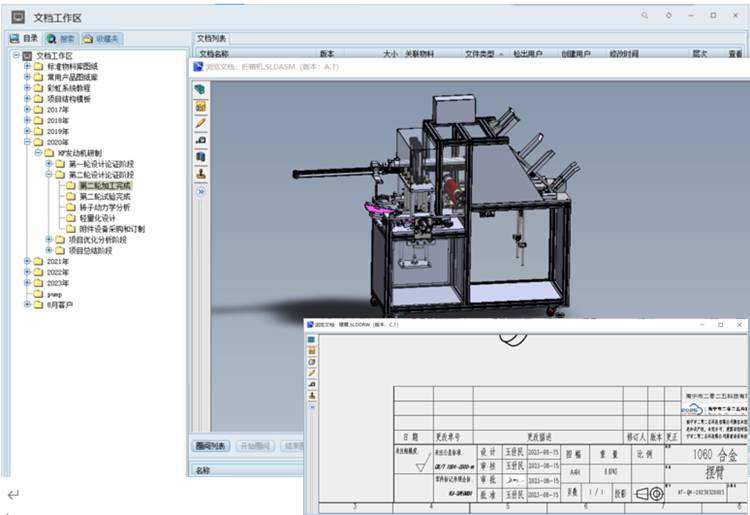Click the pin icon in the top-right header

669,17
